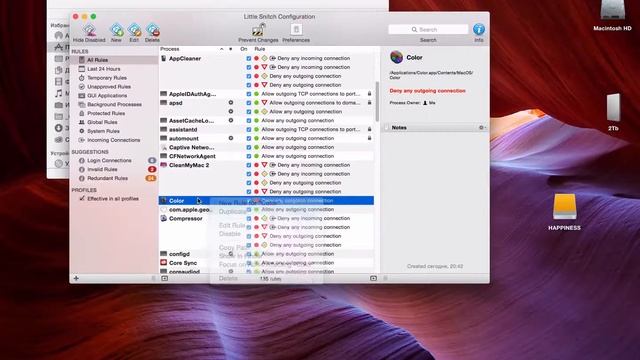Click the Hide Disabled toolbar icon

89,30
